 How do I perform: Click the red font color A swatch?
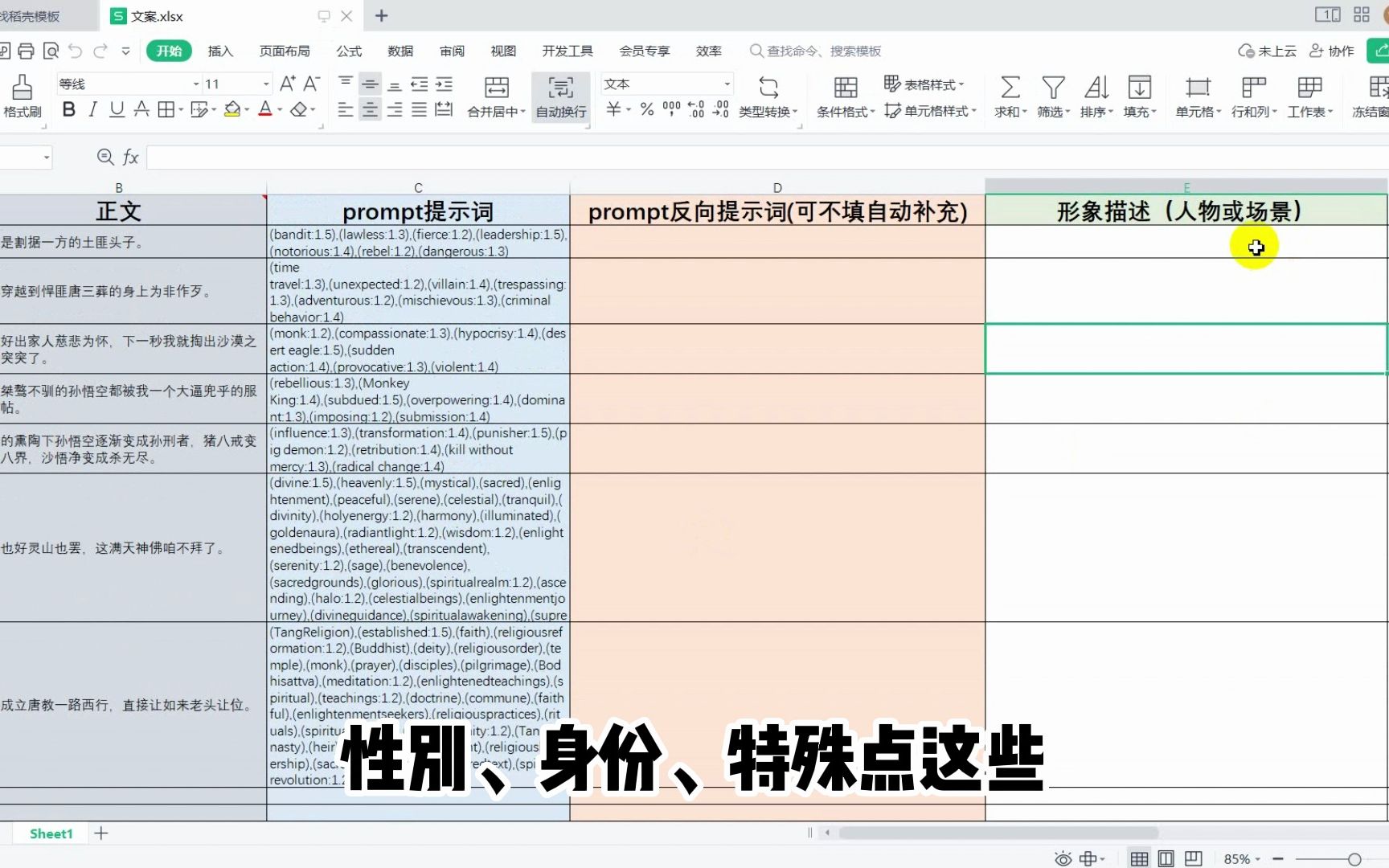click(x=265, y=109)
